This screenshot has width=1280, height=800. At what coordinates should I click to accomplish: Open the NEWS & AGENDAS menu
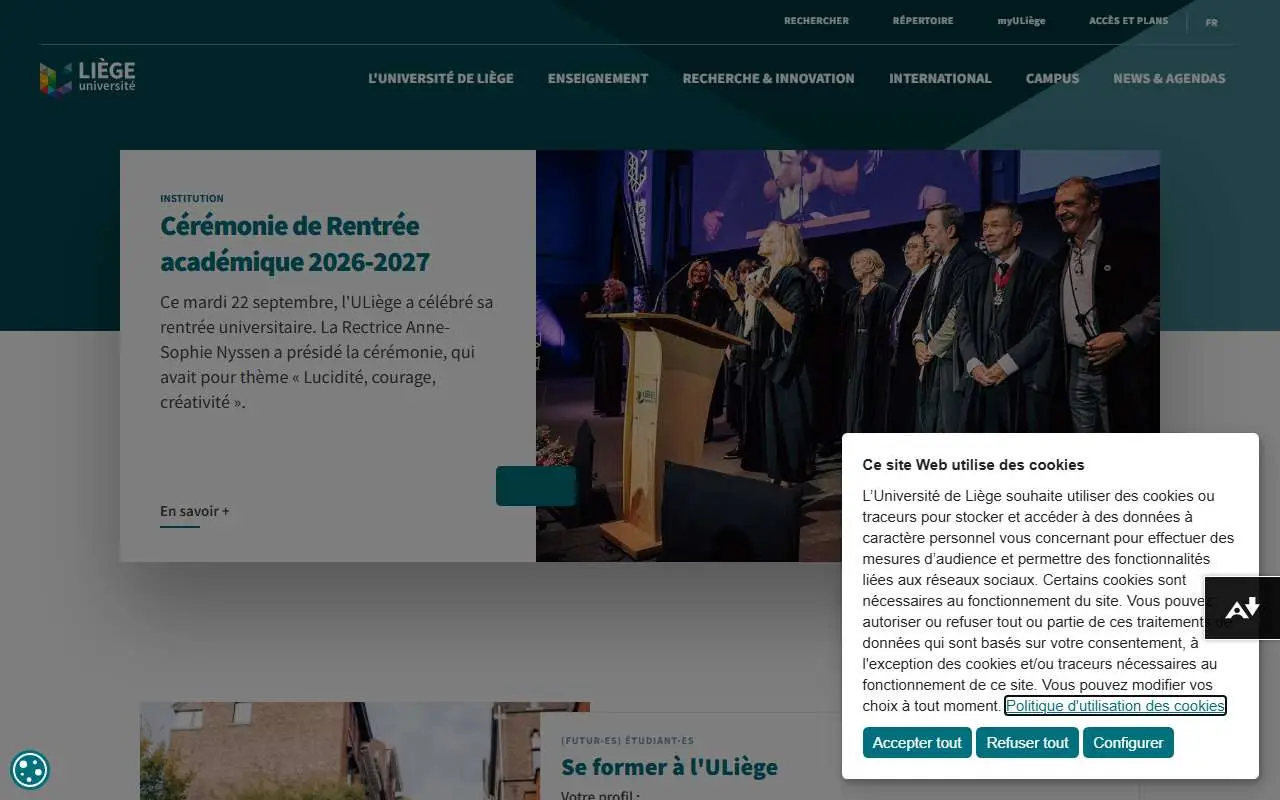[1169, 78]
